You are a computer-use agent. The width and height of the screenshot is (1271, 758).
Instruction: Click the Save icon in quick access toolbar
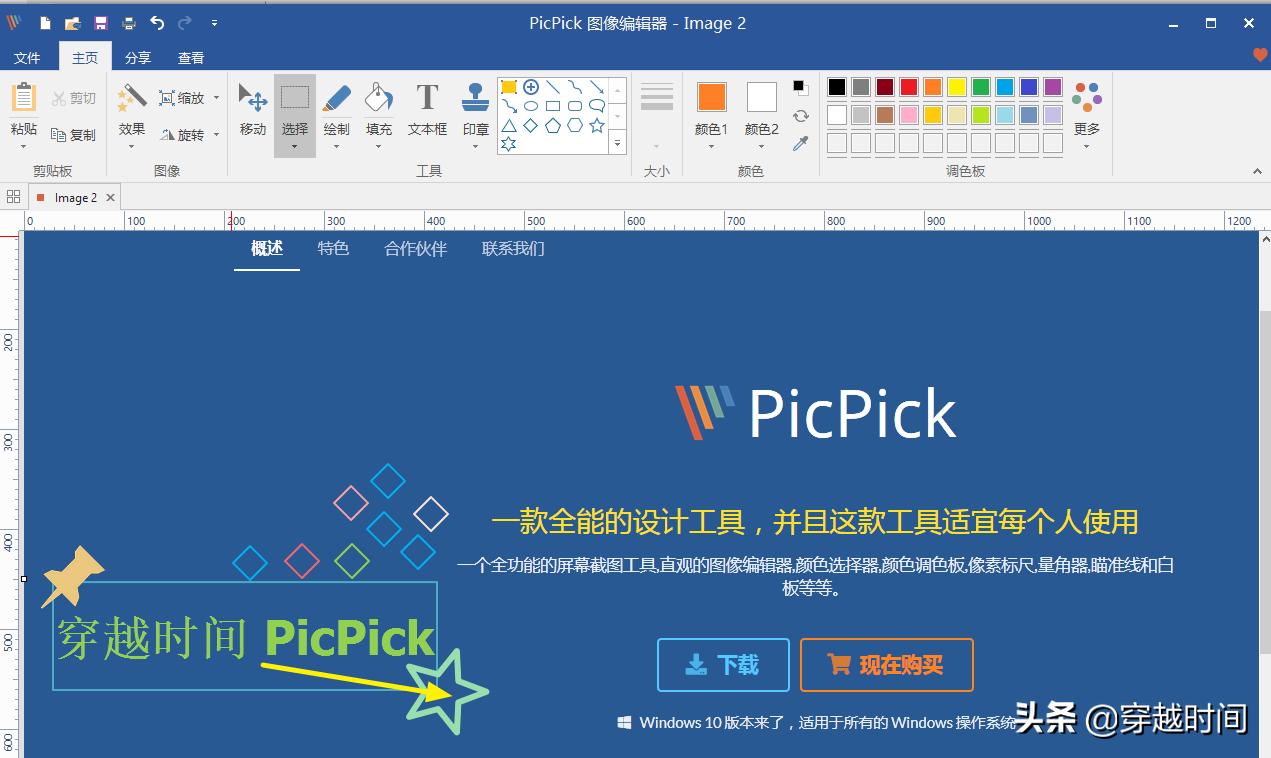[x=100, y=22]
